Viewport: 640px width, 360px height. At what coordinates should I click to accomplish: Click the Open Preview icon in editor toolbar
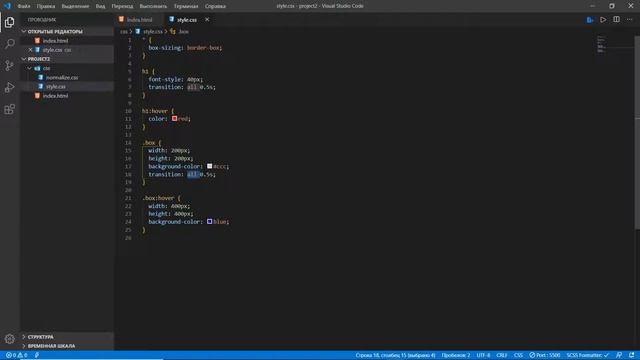pos(589,20)
